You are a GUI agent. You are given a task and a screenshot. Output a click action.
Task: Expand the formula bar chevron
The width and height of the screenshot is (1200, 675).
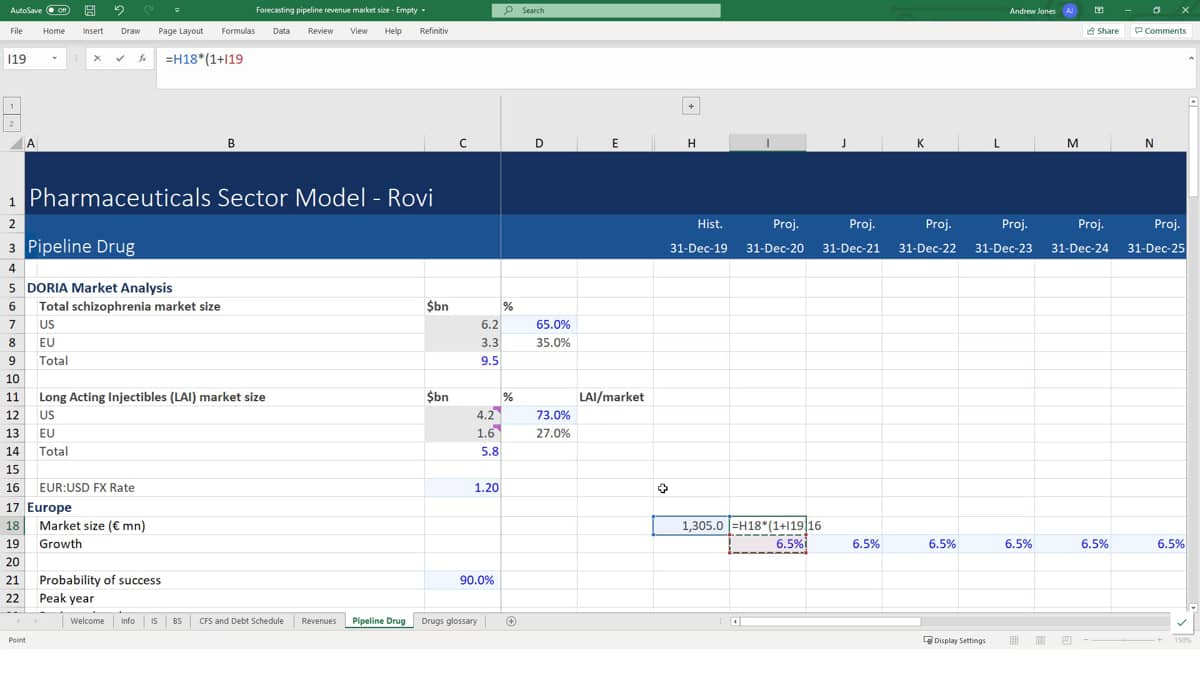(1190, 58)
